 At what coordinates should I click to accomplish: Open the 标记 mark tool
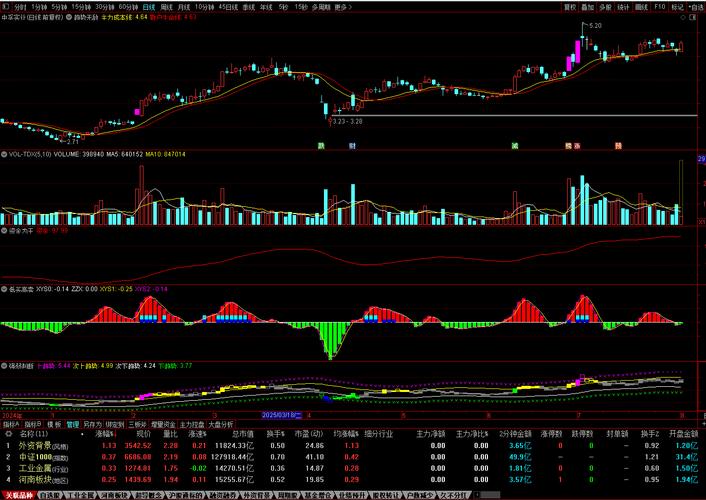(679, 6)
